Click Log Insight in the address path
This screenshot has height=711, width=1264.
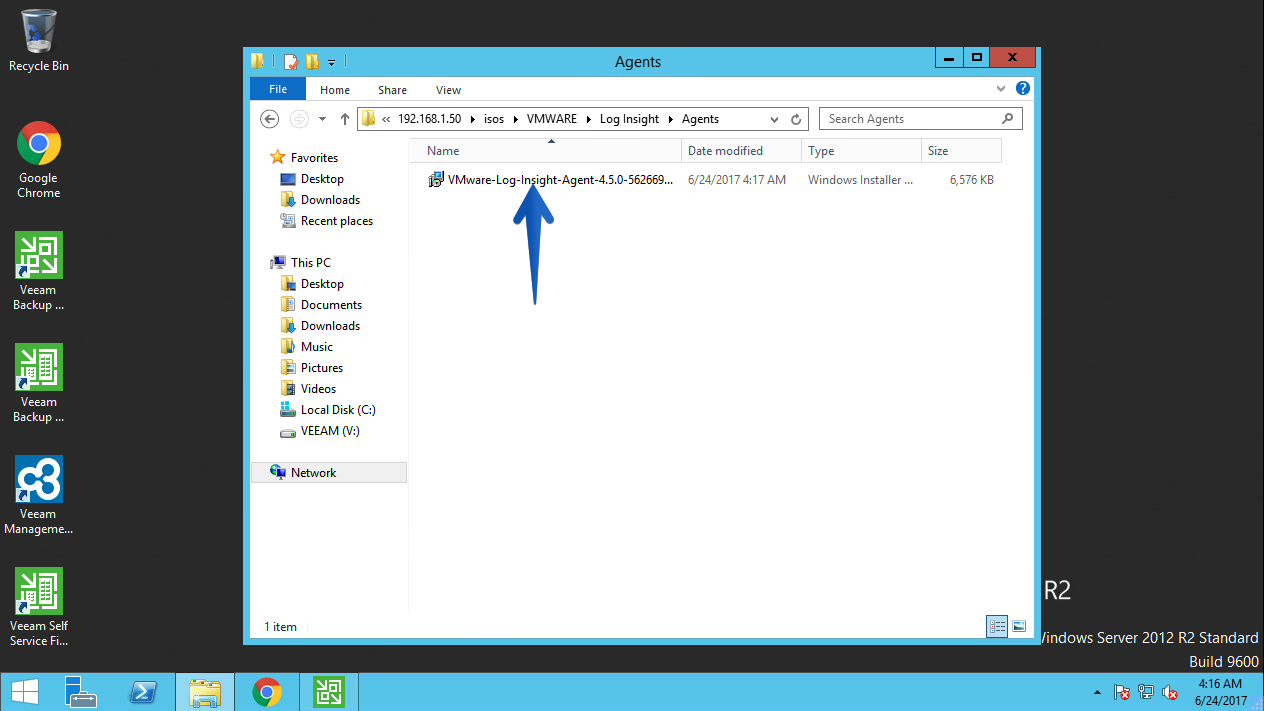click(x=629, y=119)
